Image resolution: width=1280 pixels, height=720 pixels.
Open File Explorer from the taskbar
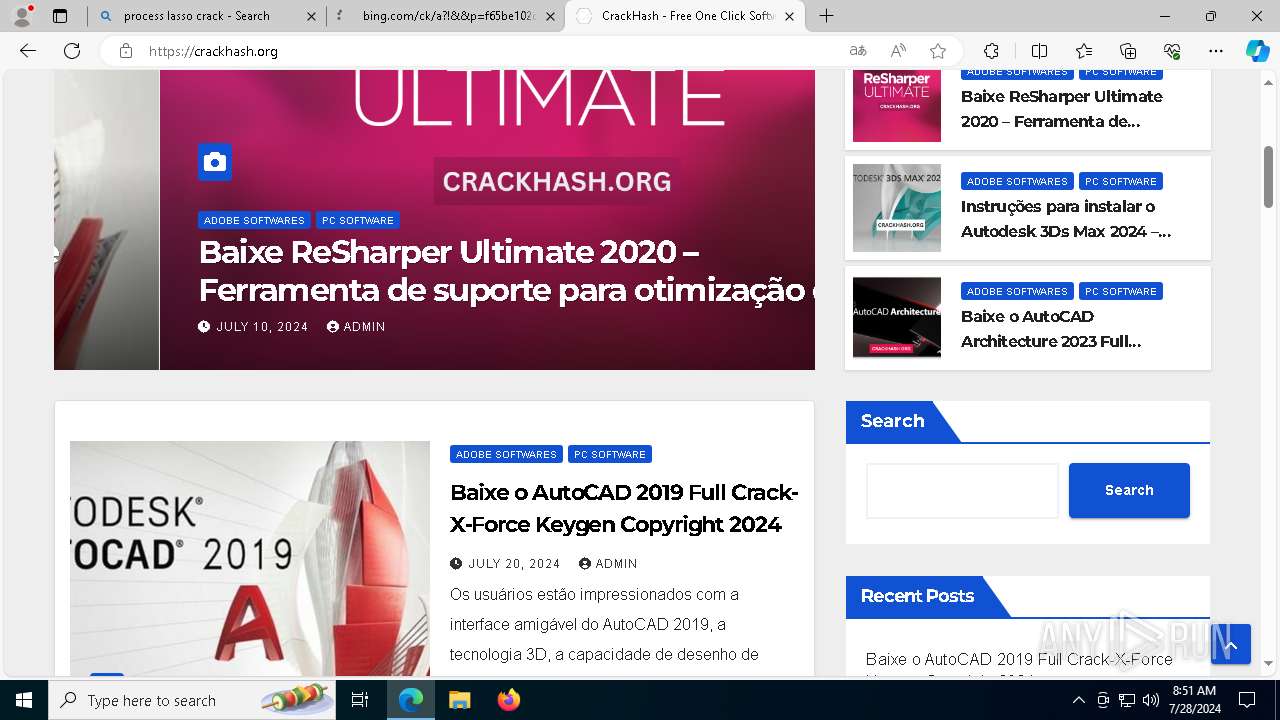coord(459,700)
